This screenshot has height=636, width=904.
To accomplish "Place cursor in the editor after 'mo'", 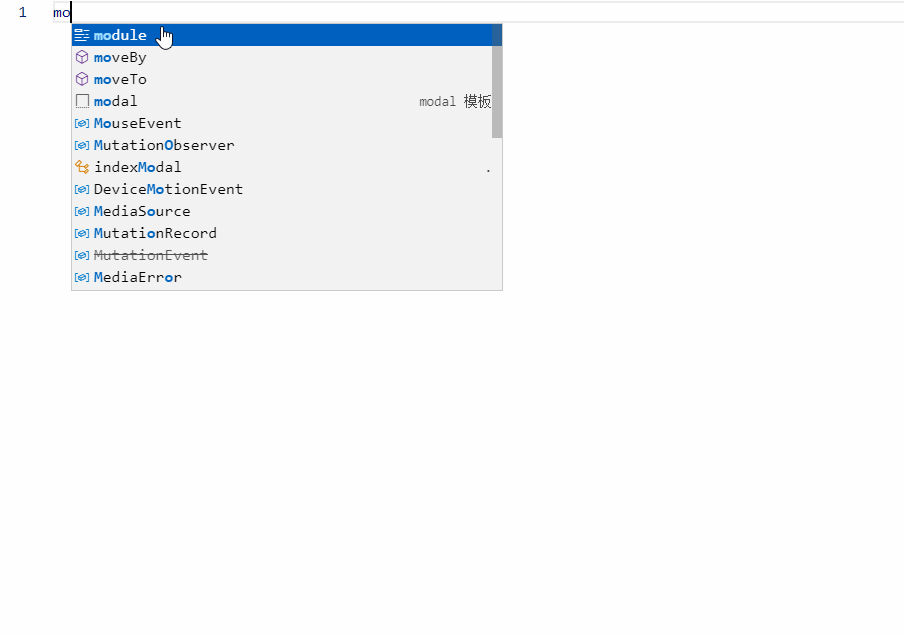I will click(x=71, y=12).
